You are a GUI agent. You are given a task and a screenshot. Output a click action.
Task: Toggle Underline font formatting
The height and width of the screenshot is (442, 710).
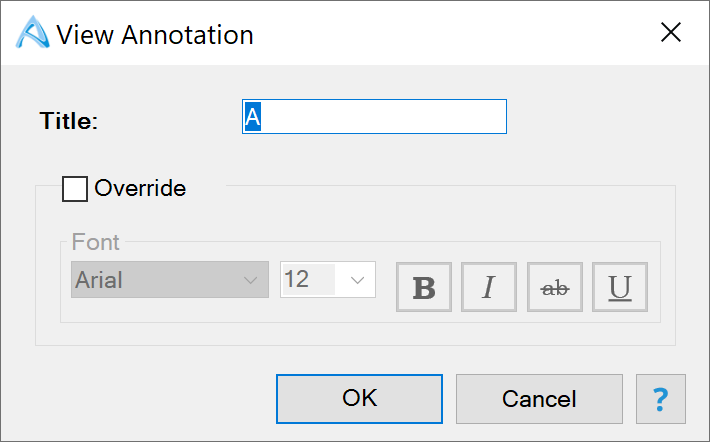coord(620,287)
